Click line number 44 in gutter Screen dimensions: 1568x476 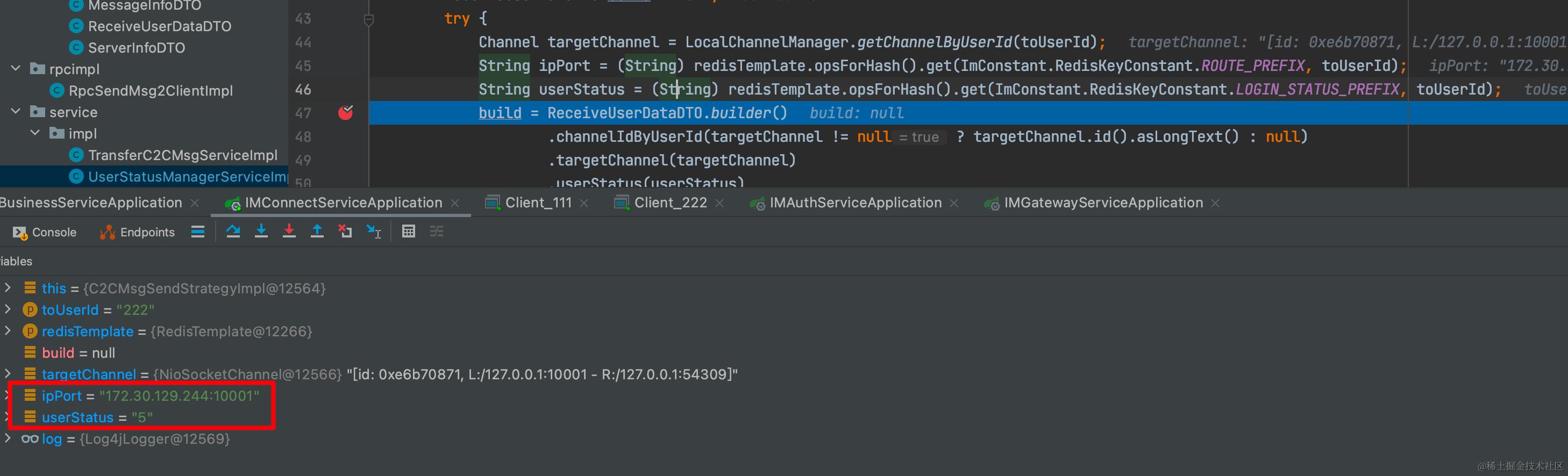point(303,42)
